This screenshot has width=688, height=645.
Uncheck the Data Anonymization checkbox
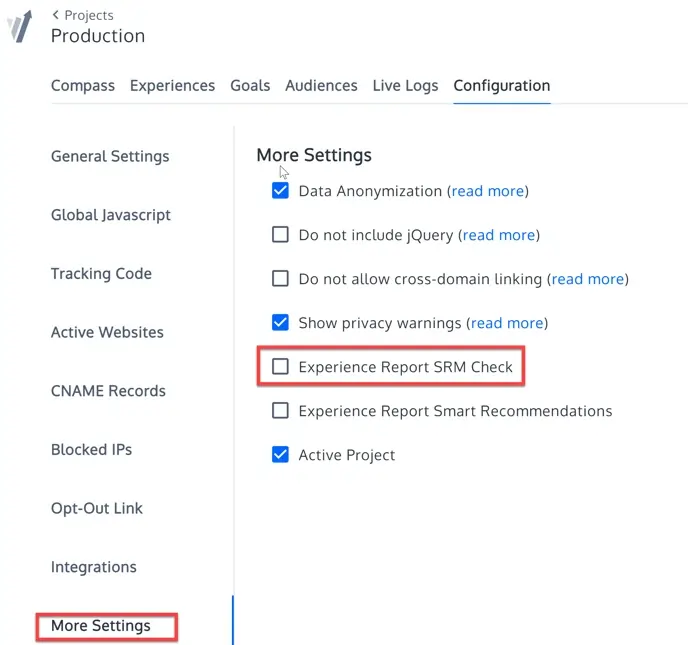point(280,191)
